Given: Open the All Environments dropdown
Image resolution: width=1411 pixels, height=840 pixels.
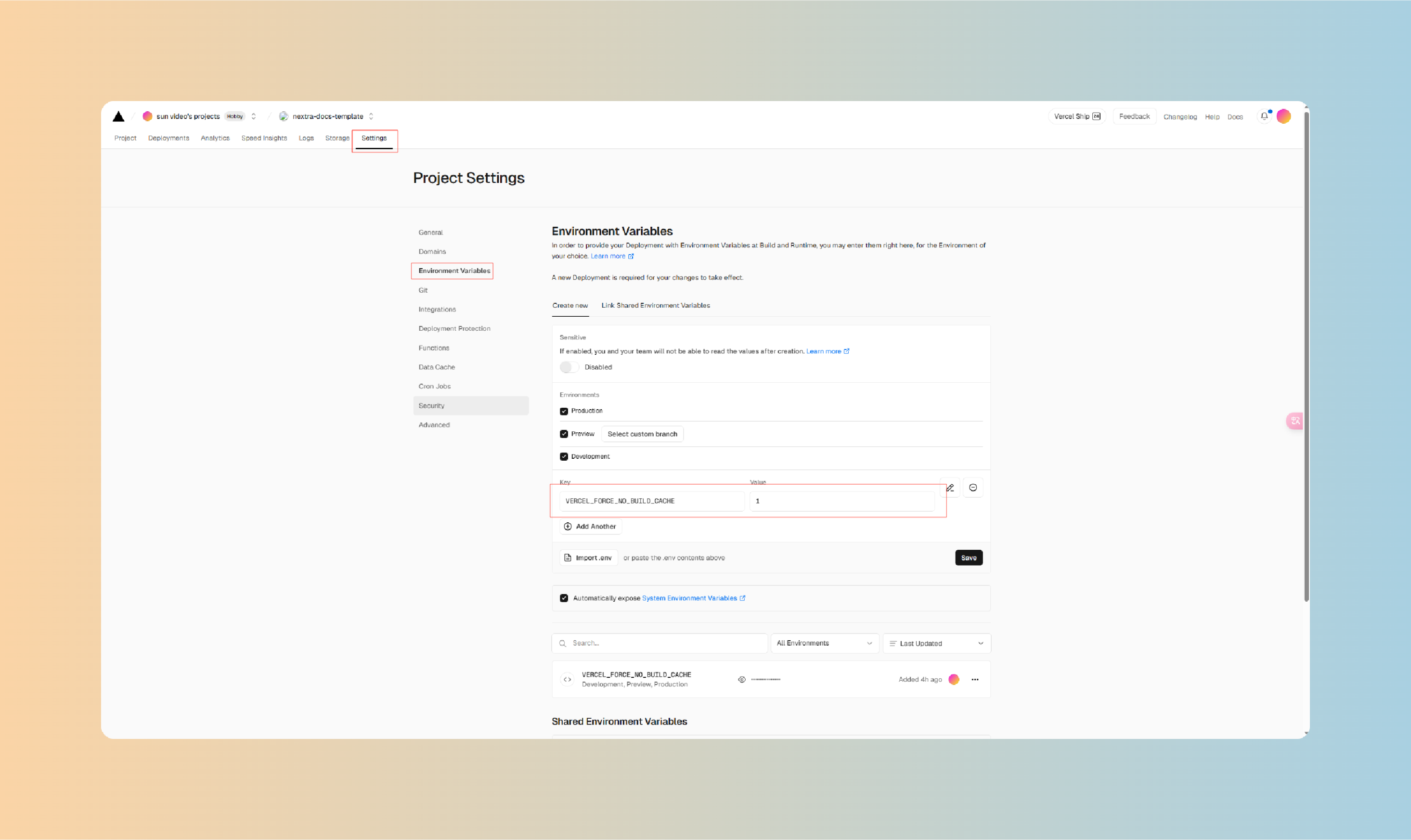Looking at the screenshot, I should pyautogui.click(x=825, y=644).
